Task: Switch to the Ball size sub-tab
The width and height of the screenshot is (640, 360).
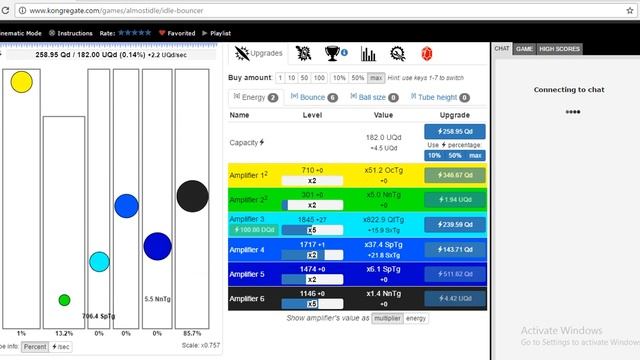Action: (x=374, y=98)
